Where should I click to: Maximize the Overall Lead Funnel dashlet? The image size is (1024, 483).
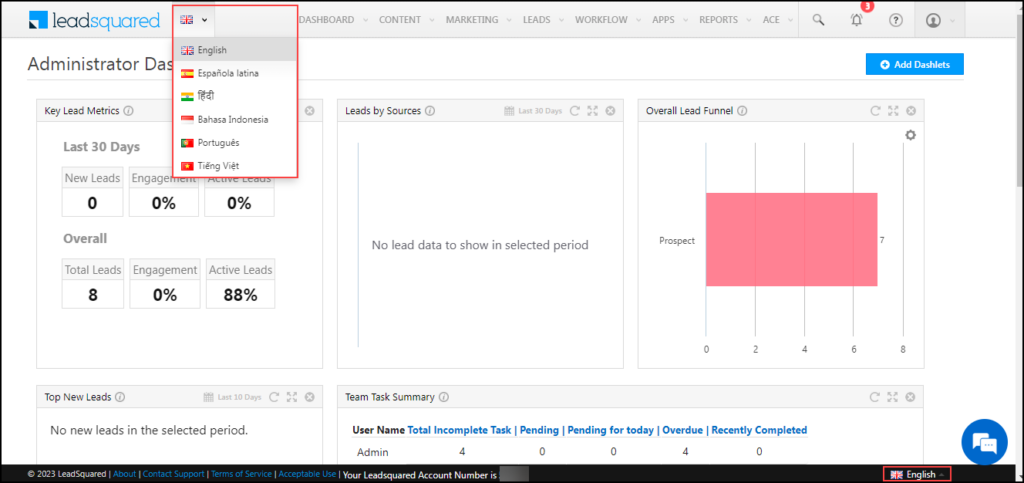[x=893, y=111]
